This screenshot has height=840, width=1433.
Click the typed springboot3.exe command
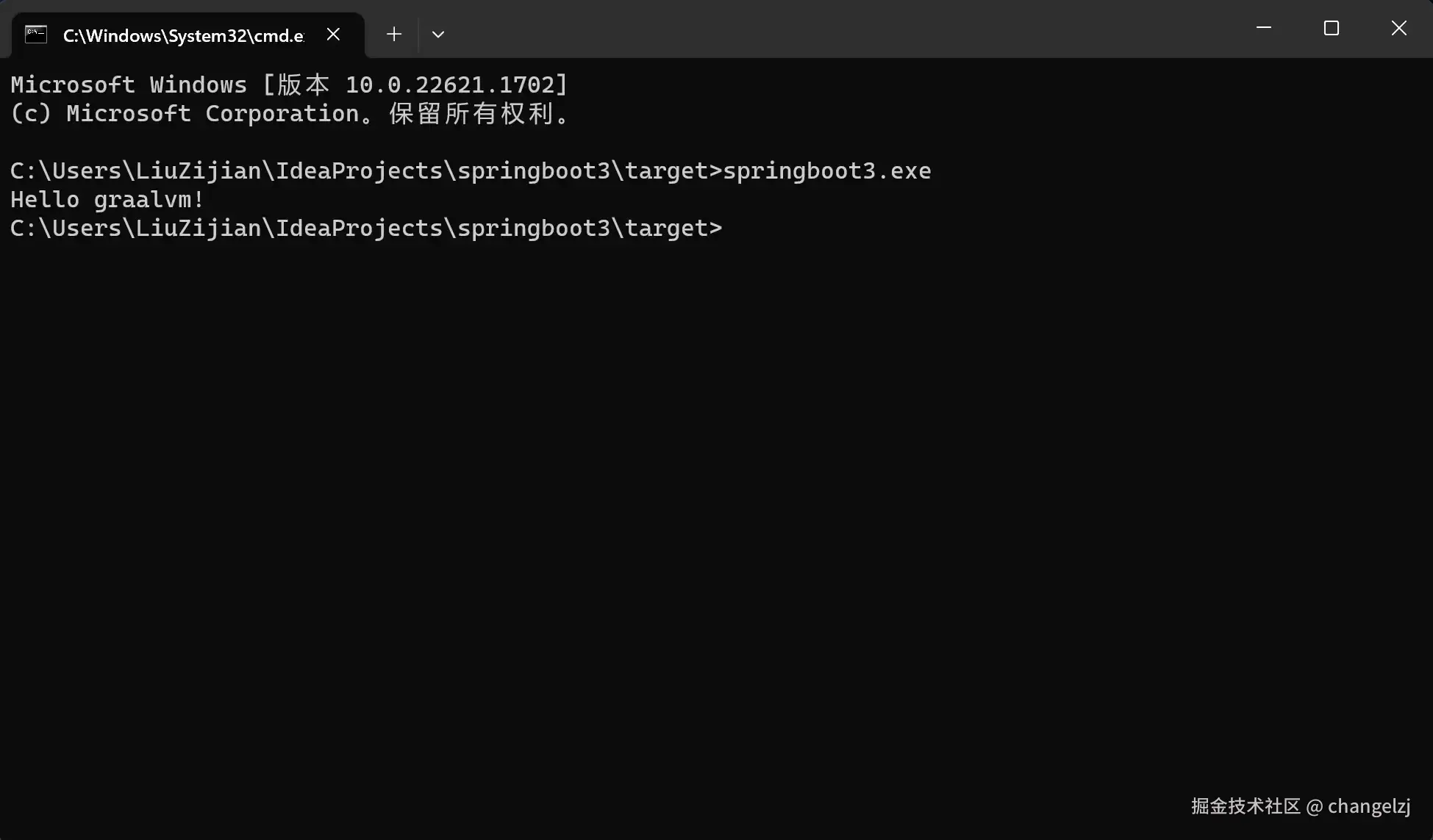coord(827,170)
